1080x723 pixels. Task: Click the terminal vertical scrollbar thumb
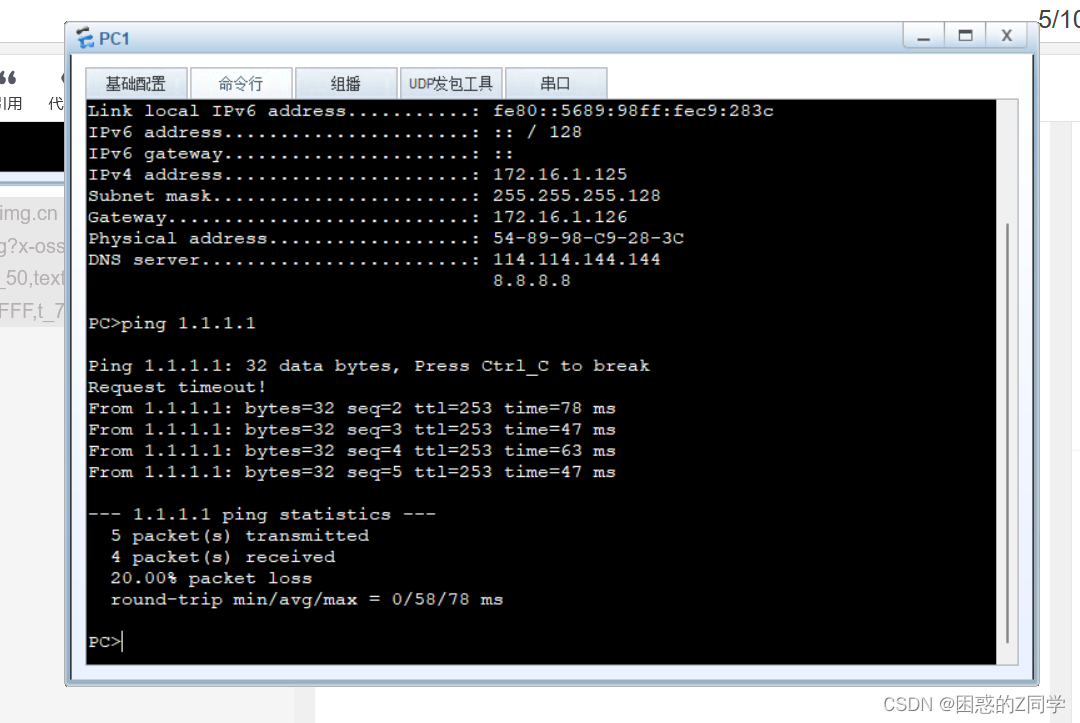coord(1007,432)
